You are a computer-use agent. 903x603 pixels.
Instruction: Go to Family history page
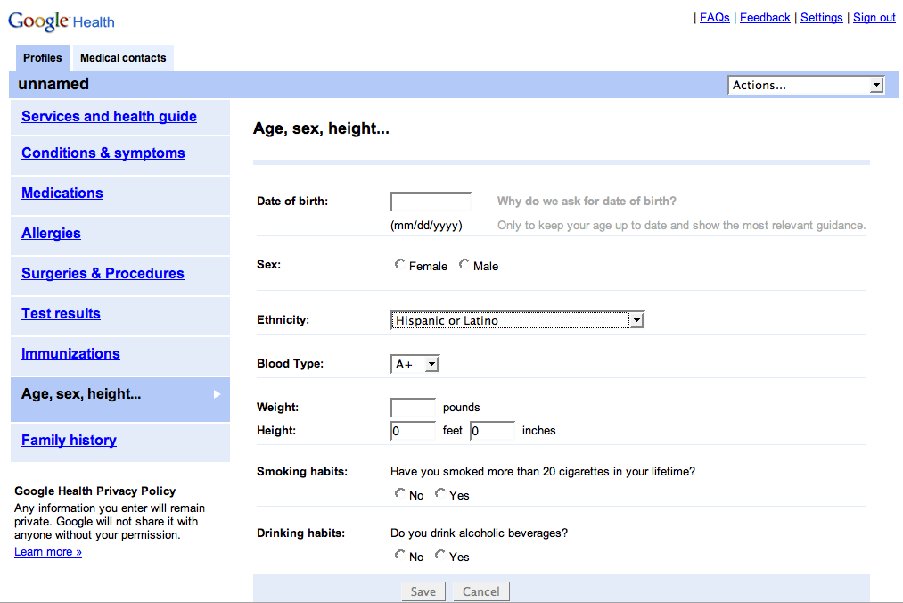click(69, 440)
